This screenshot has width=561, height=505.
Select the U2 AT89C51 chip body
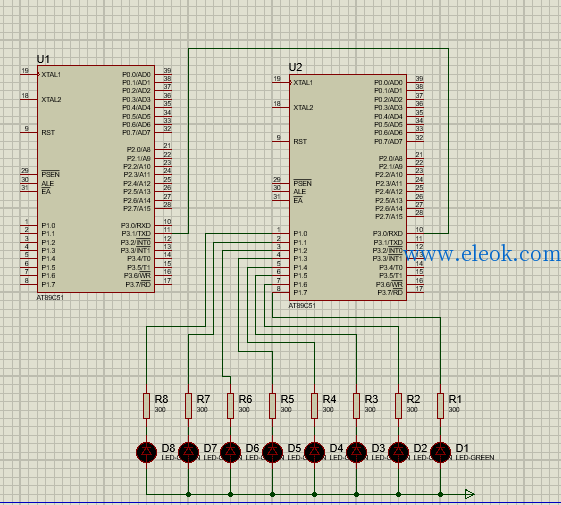[348, 188]
